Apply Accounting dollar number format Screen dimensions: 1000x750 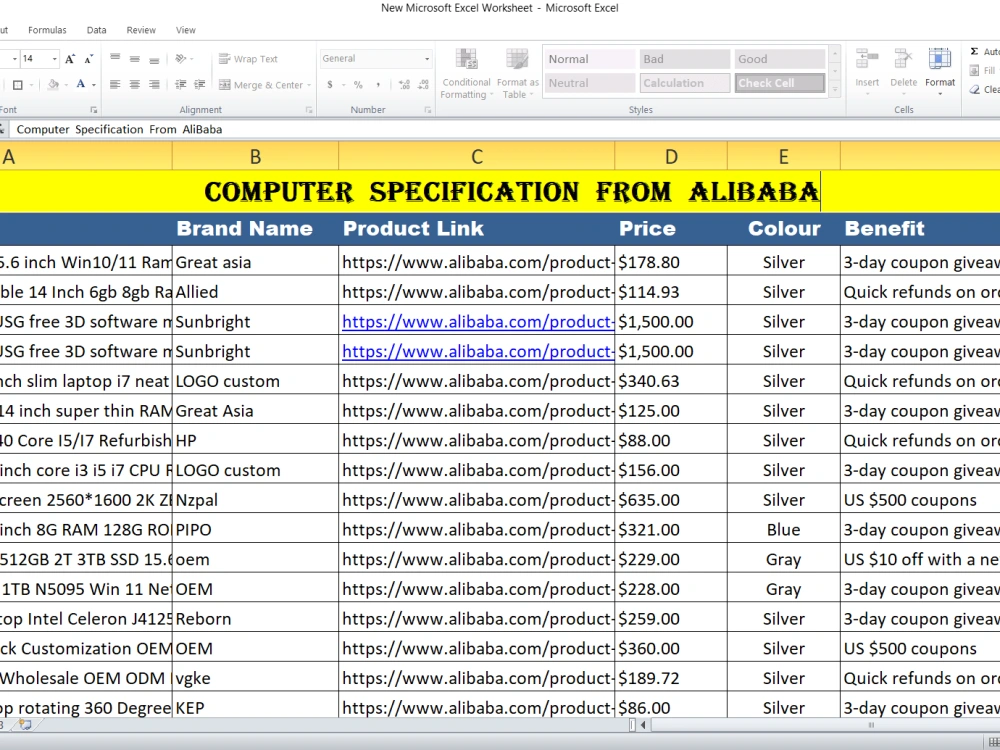tap(330, 84)
